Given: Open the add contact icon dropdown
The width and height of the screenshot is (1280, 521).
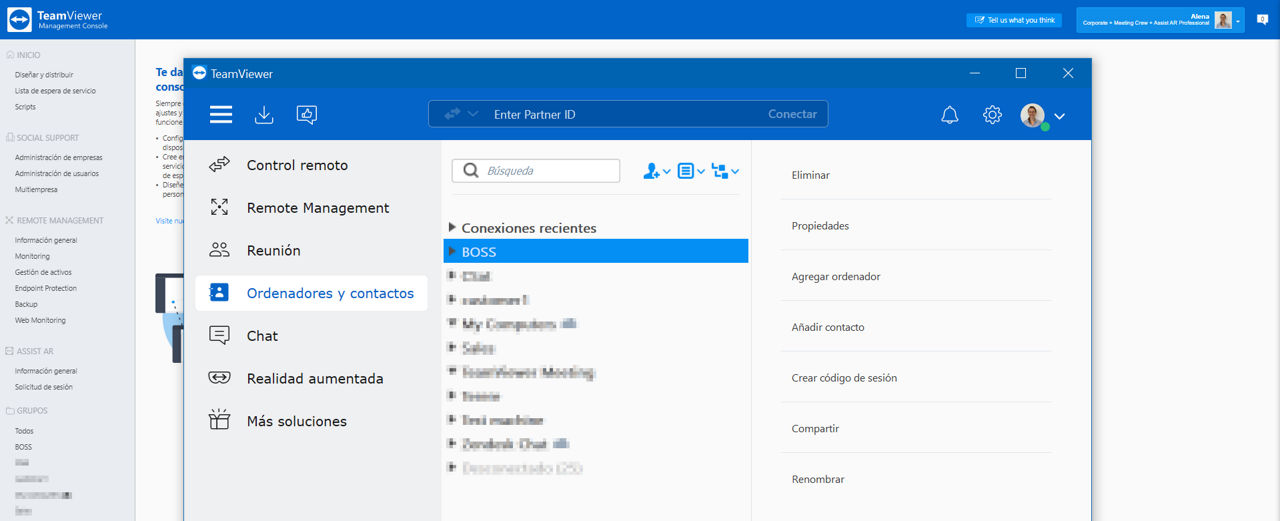Looking at the screenshot, I should click(x=656, y=171).
